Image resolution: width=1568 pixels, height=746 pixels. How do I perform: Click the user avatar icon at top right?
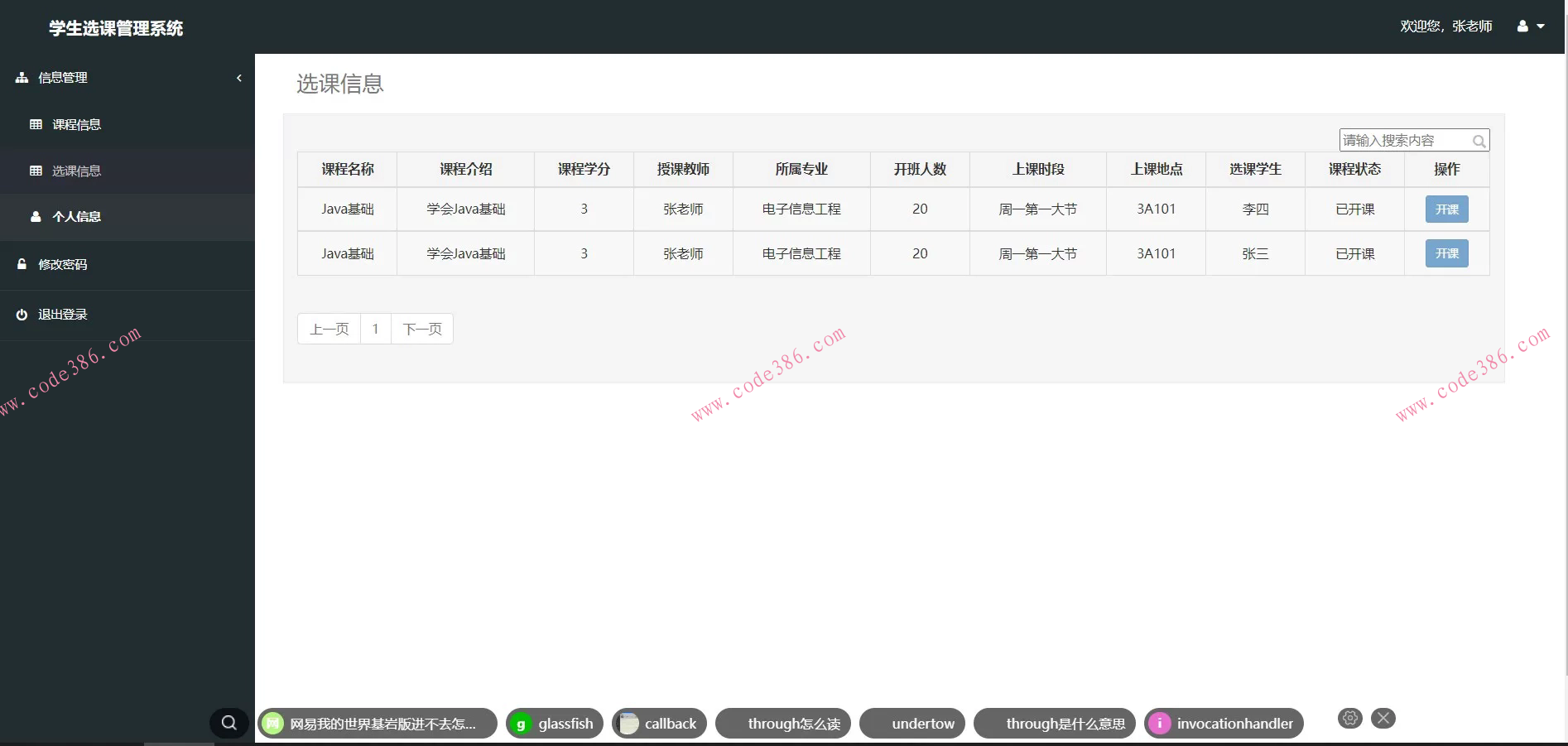click(1522, 26)
